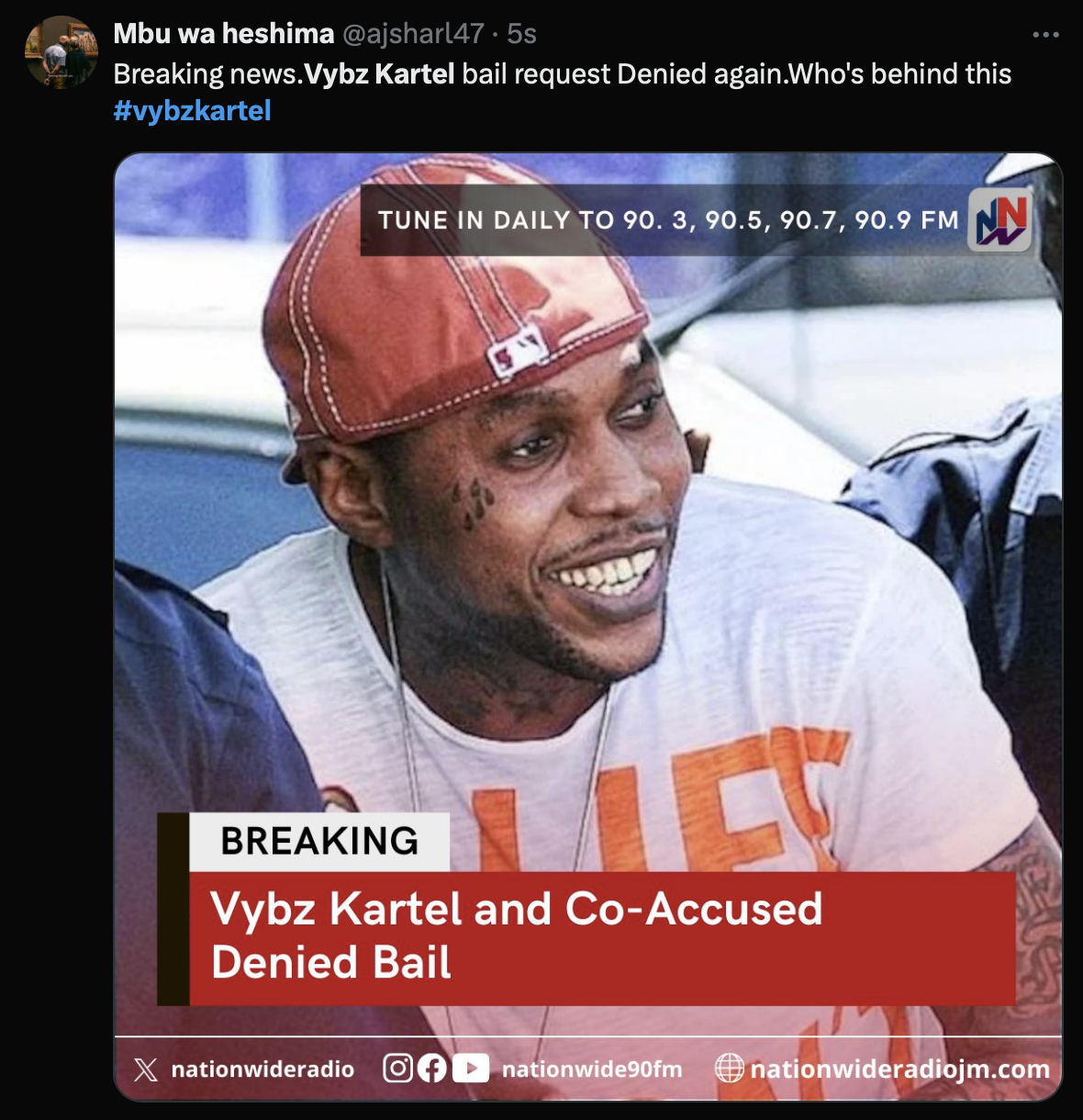Open the #vybzkartel hashtag link
Image resolution: width=1083 pixels, height=1120 pixels.
pos(193,111)
